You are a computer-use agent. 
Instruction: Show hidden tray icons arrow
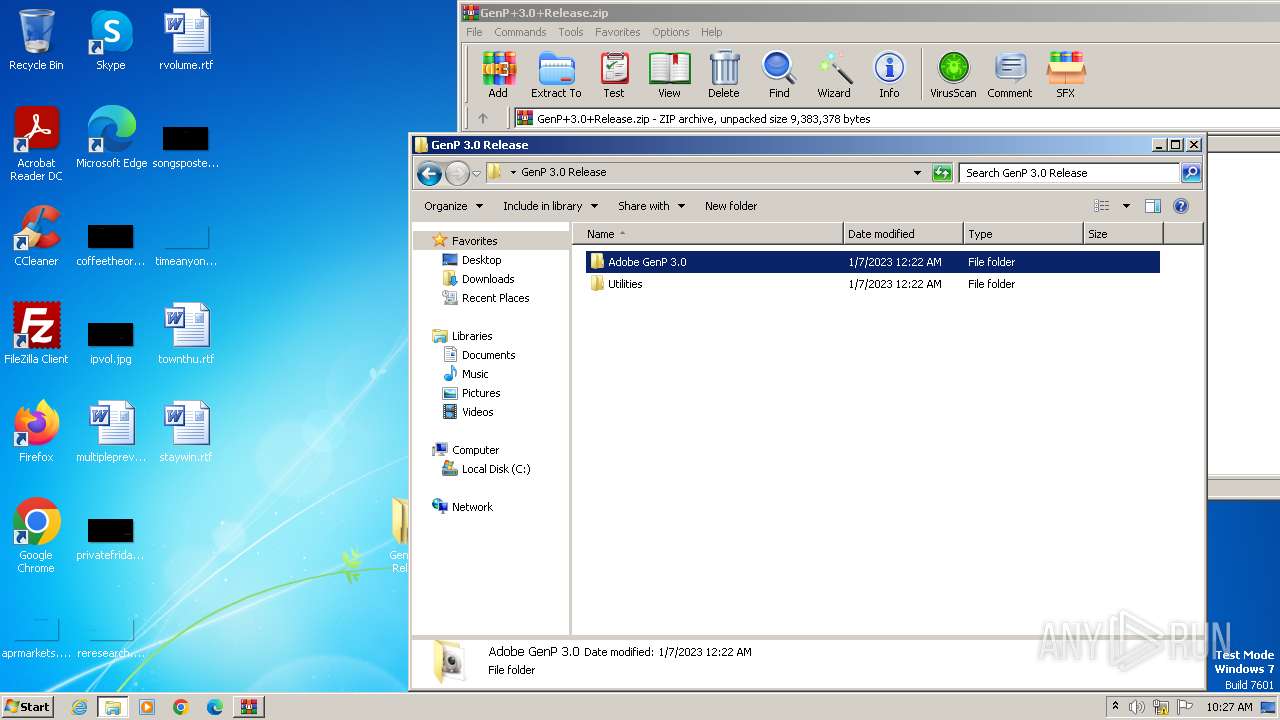1115,706
